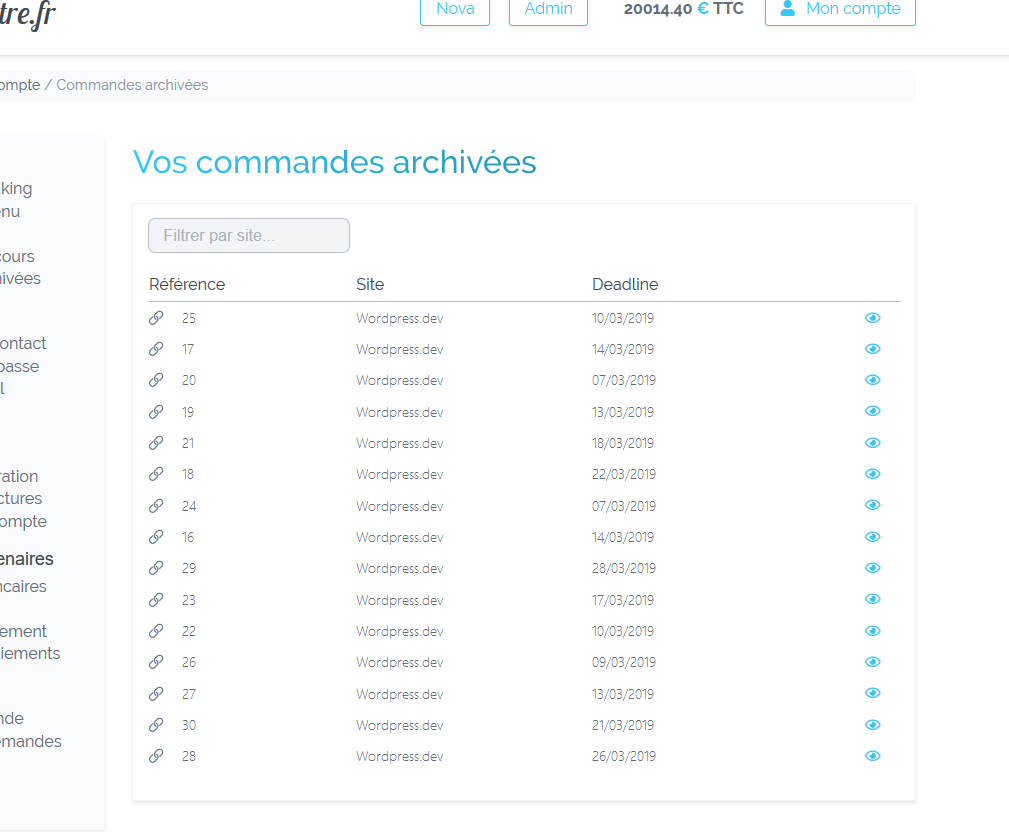Click the user icon in Mon compte button
The image size is (1009, 832).
tap(788, 9)
